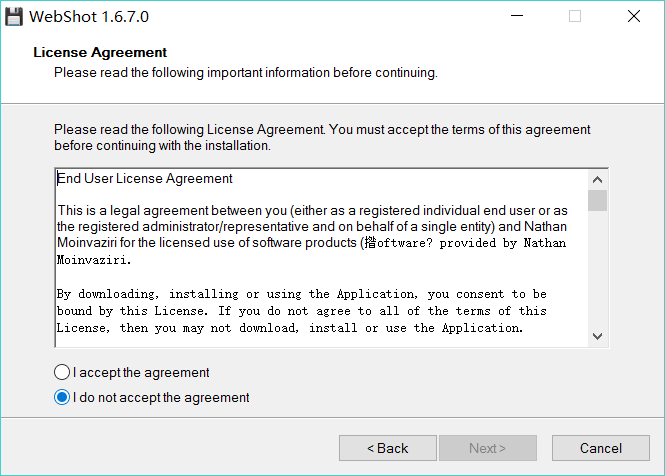Close the WebShot setup window
This screenshot has width=665, height=476.
(634, 17)
